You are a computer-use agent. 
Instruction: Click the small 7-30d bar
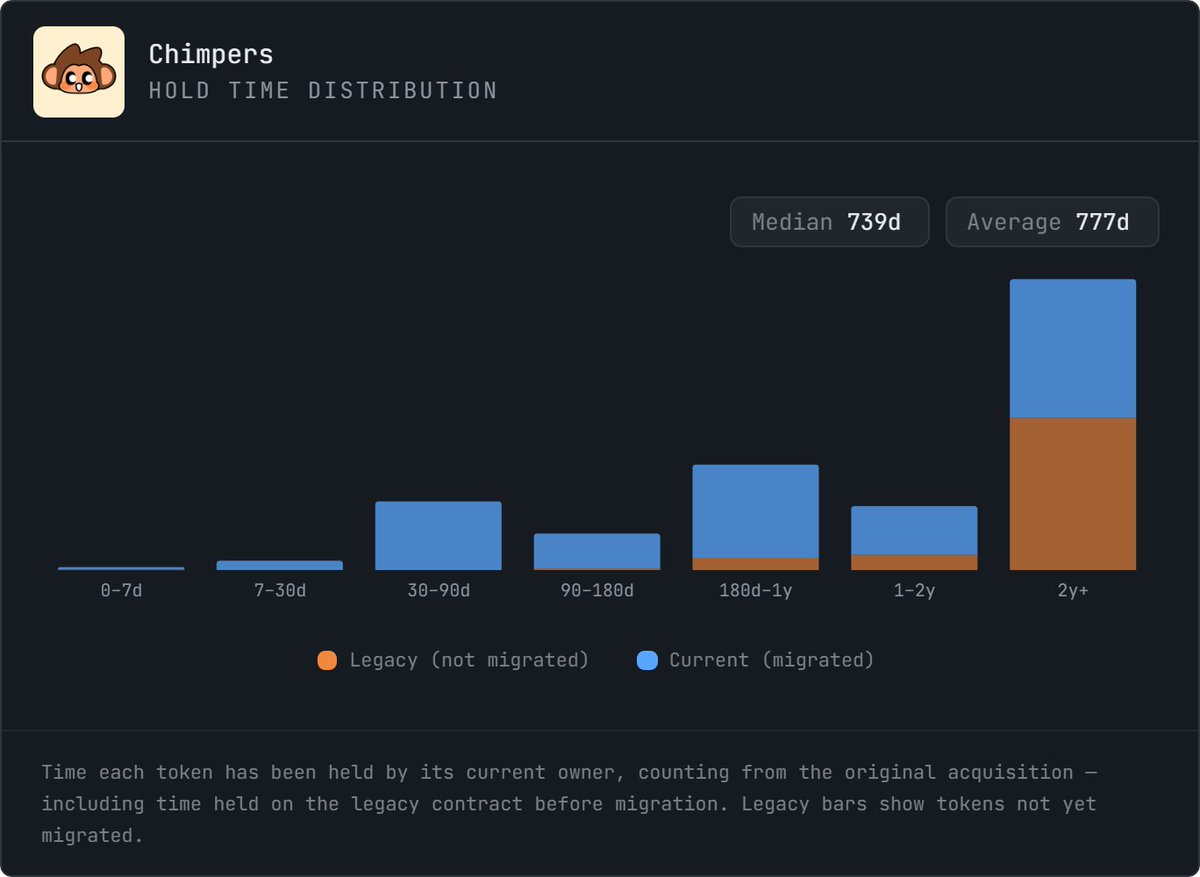(x=280, y=565)
